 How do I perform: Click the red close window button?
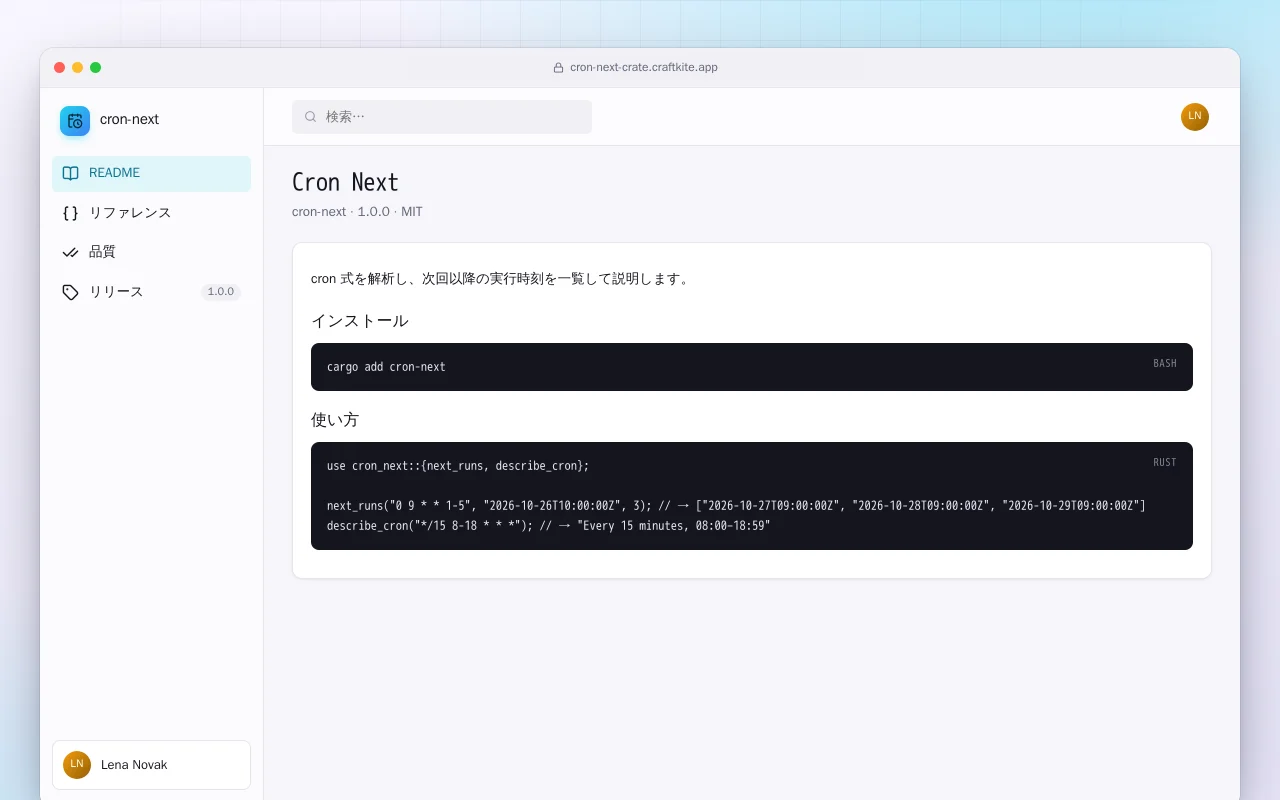pos(59,68)
